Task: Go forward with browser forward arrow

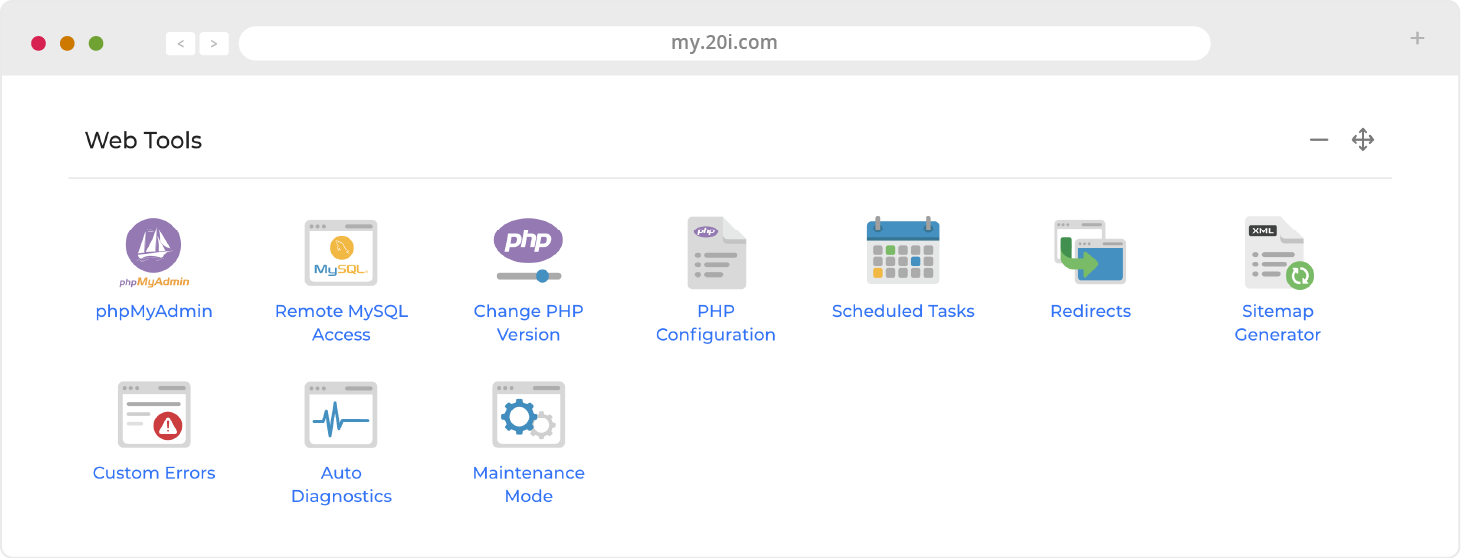Action: (x=214, y=44)
